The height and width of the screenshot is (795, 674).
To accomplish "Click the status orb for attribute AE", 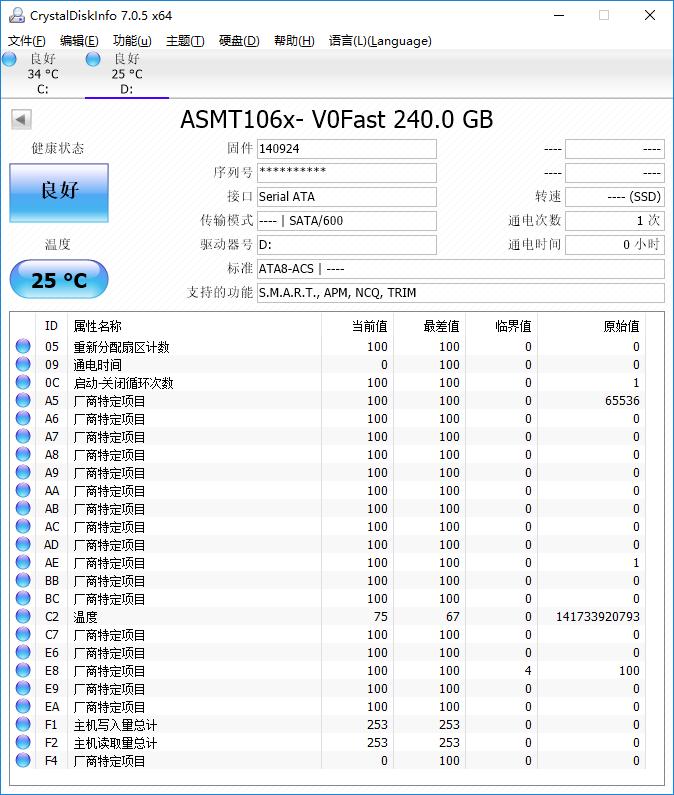I will 23,562.
